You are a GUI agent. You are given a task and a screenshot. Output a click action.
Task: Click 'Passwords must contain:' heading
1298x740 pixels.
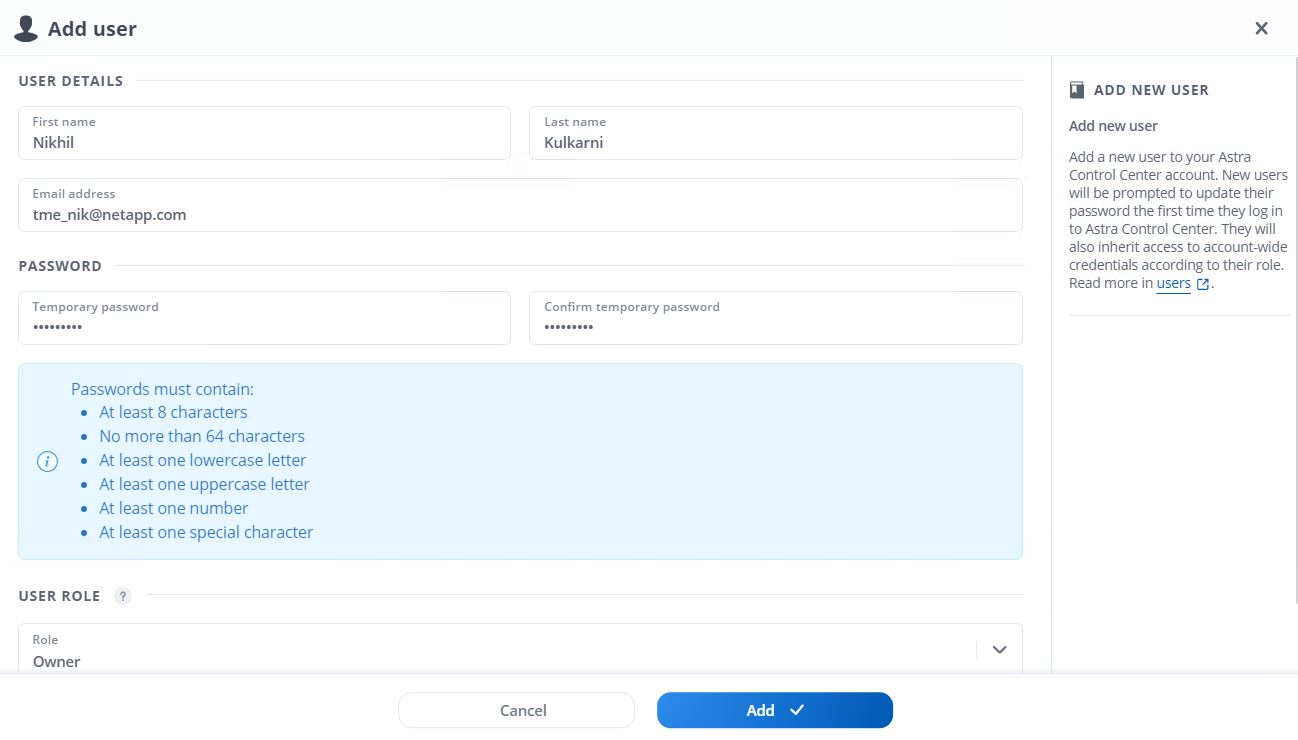[162, 389]
